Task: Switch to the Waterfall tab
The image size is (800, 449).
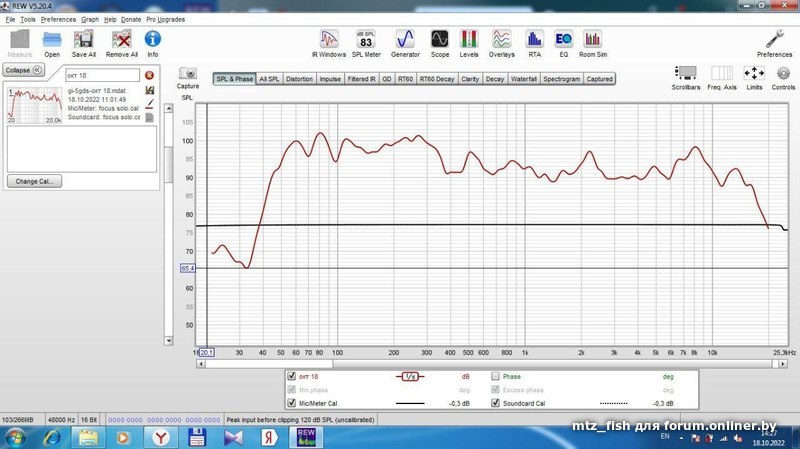Action: click(524, 78)
